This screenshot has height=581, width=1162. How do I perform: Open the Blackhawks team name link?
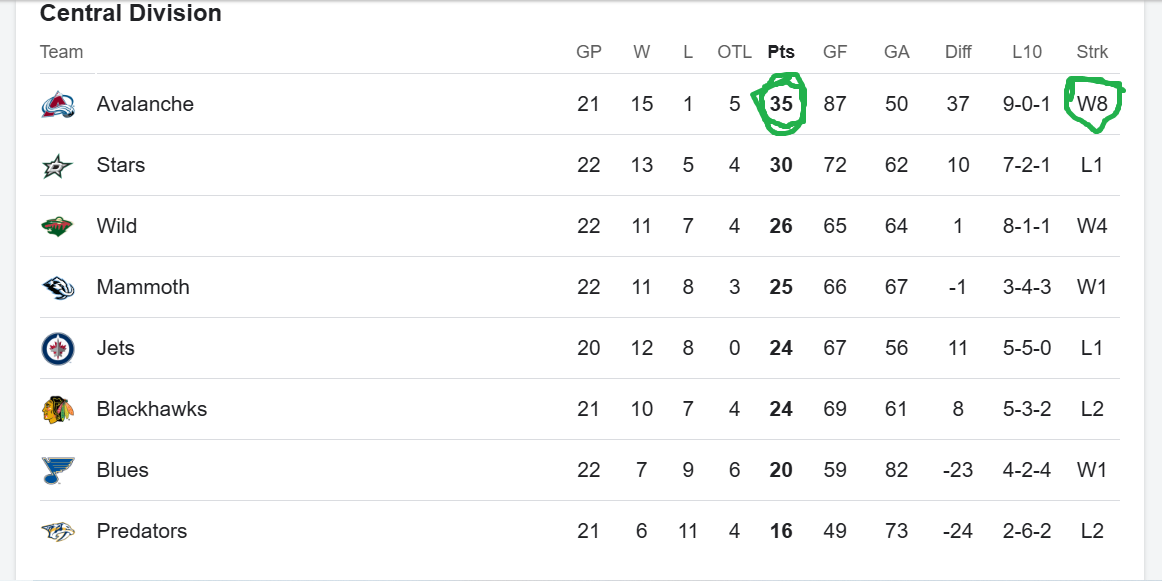151,409
